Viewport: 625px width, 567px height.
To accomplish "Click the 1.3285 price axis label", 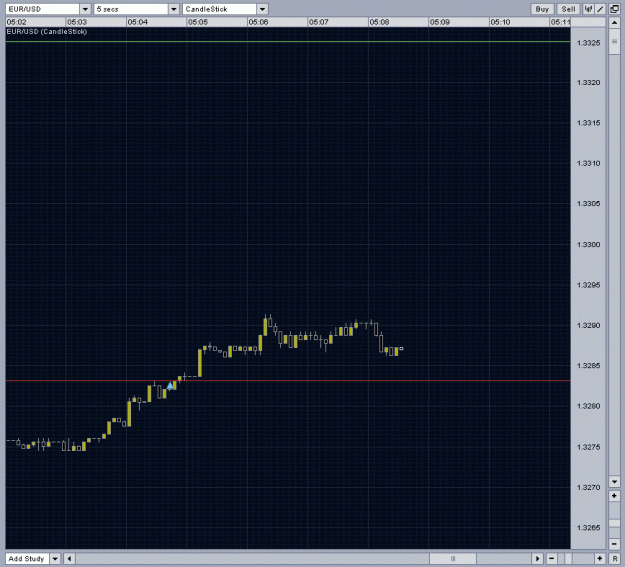I will (588, 366).
